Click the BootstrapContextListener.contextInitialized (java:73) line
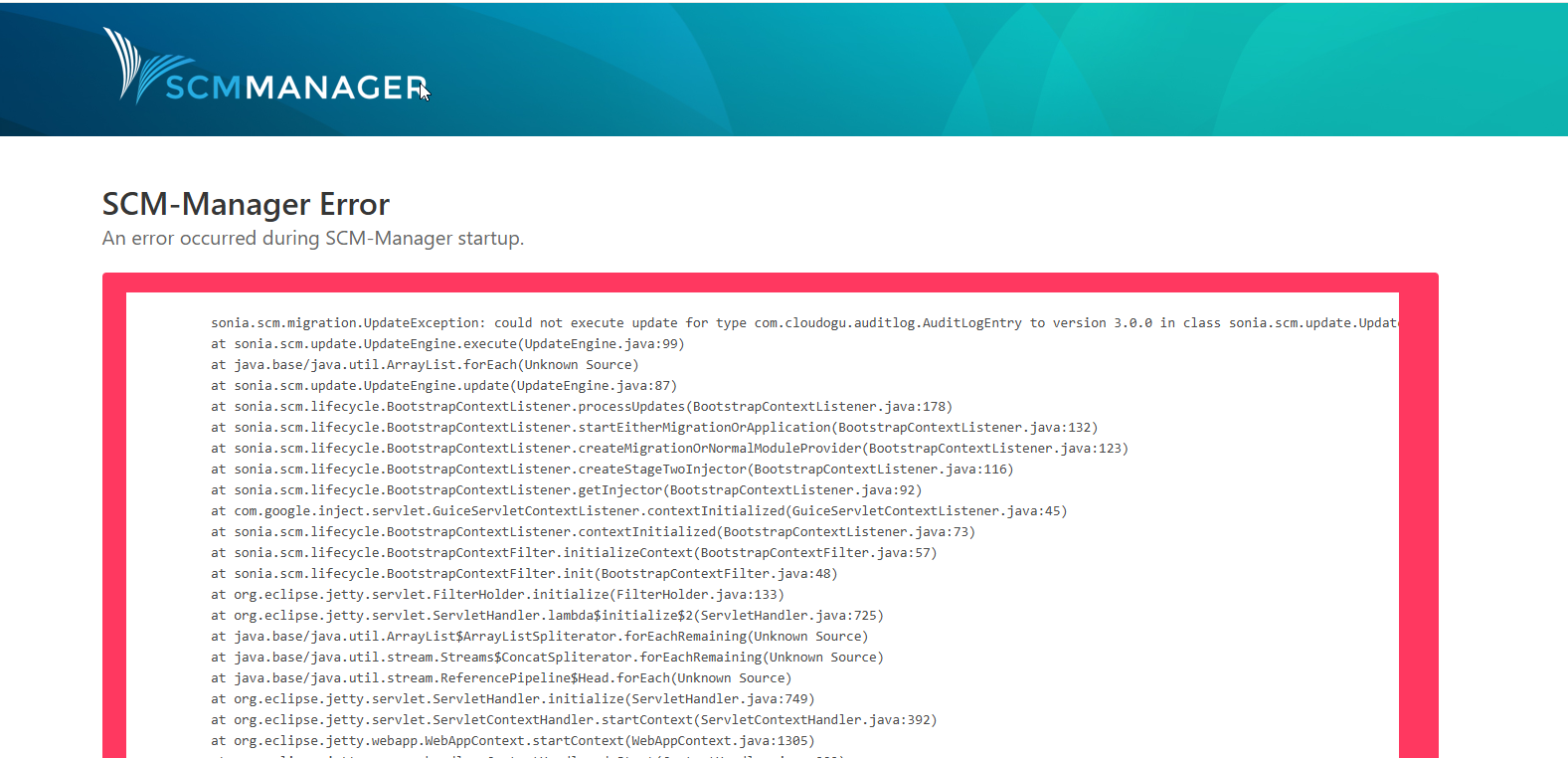 click(593, 532)
